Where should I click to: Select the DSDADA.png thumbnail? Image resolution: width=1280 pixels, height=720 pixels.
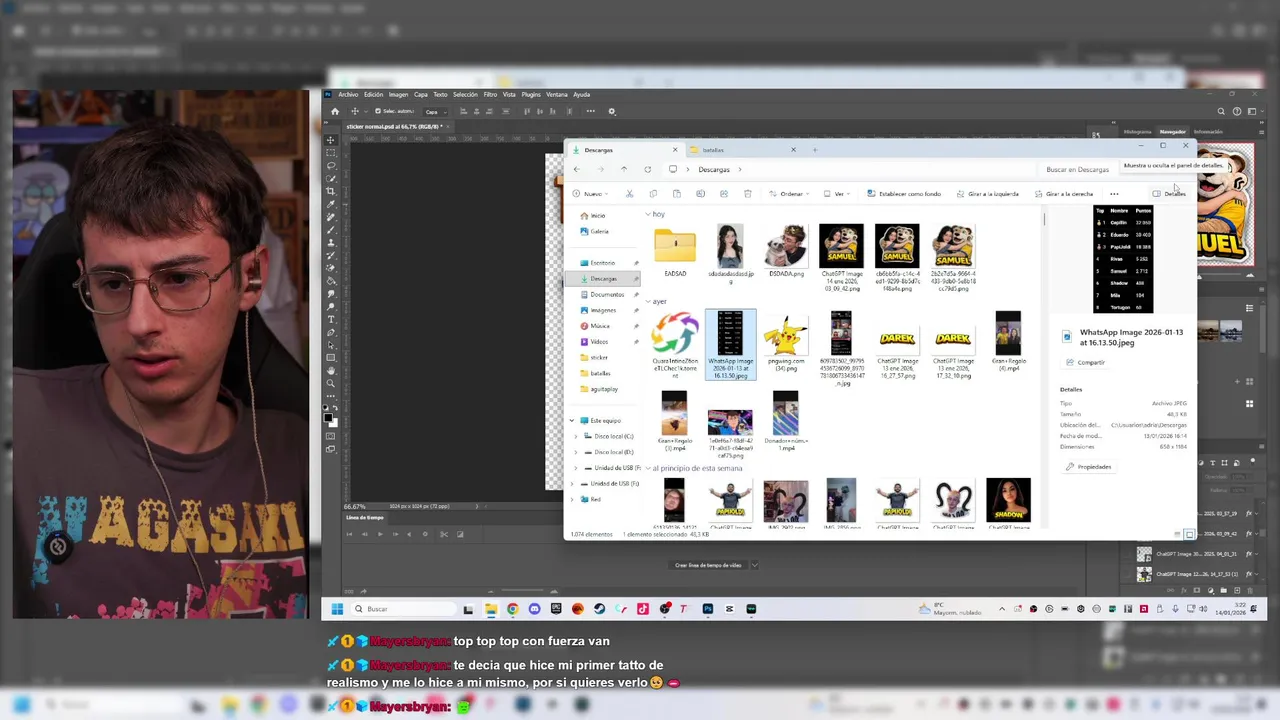[x=786, y=246]
